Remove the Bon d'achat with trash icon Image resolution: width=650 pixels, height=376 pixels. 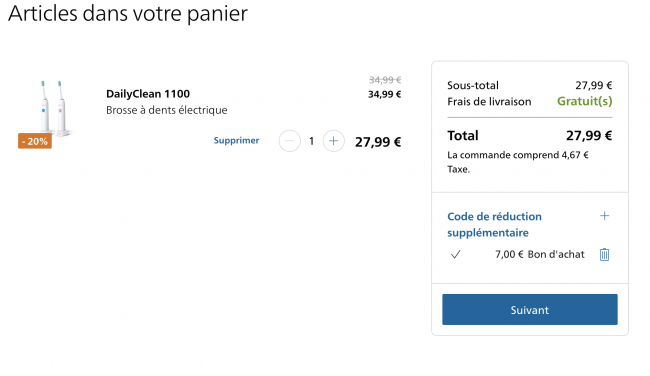click(x=604, y=254)
